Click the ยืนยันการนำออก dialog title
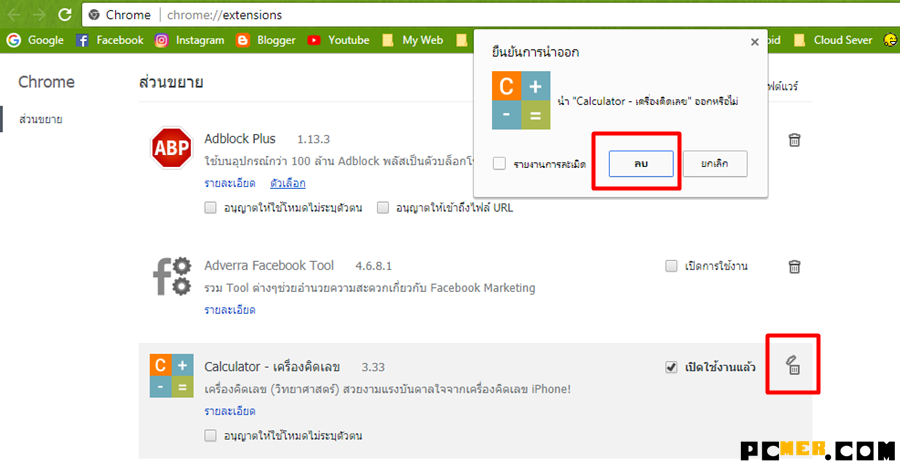Image resolution: width=900 pixels, height=466 pixels. pos(536,53)
